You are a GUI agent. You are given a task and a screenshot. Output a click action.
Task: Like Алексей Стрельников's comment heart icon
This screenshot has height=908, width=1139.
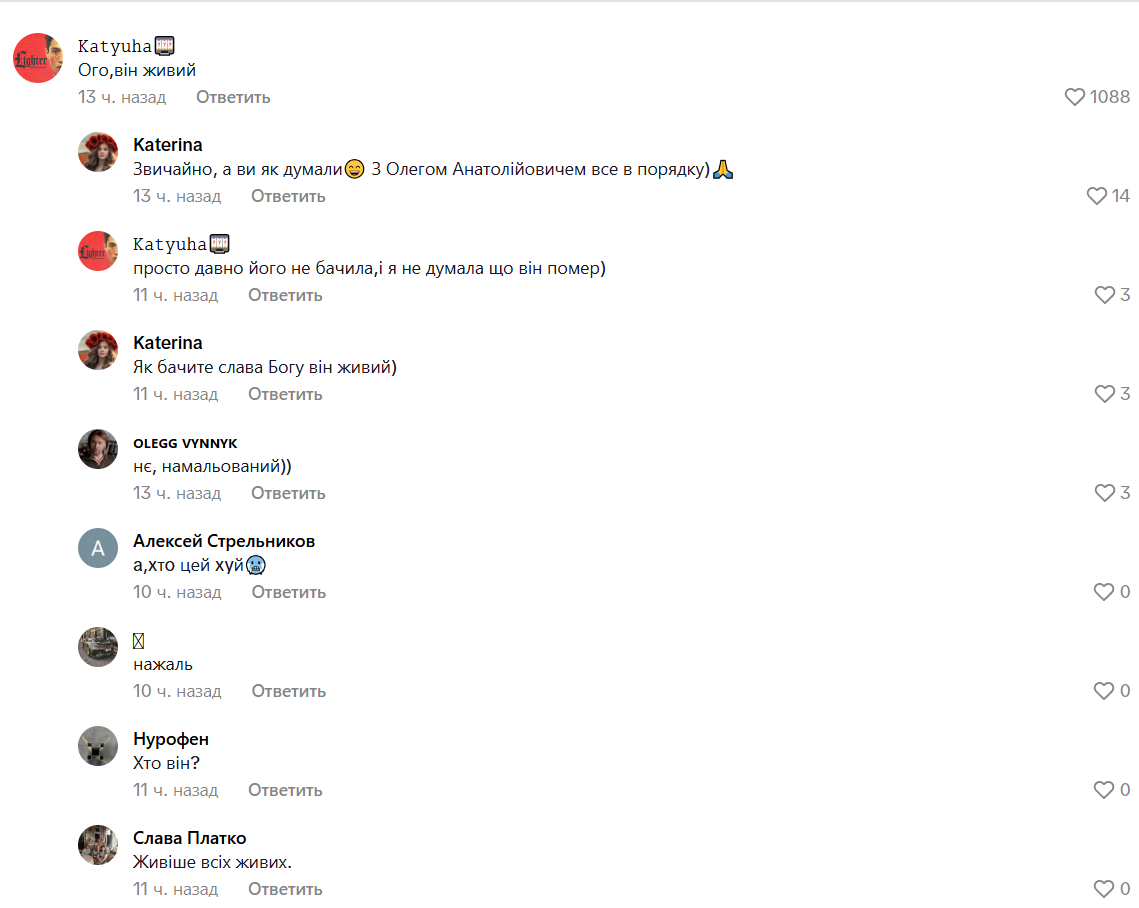click(1103, 591)
